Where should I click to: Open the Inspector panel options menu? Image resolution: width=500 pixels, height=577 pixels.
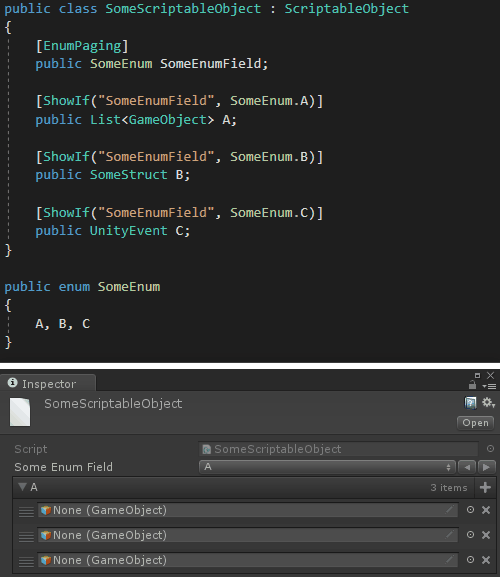click(x=490, y=386)
